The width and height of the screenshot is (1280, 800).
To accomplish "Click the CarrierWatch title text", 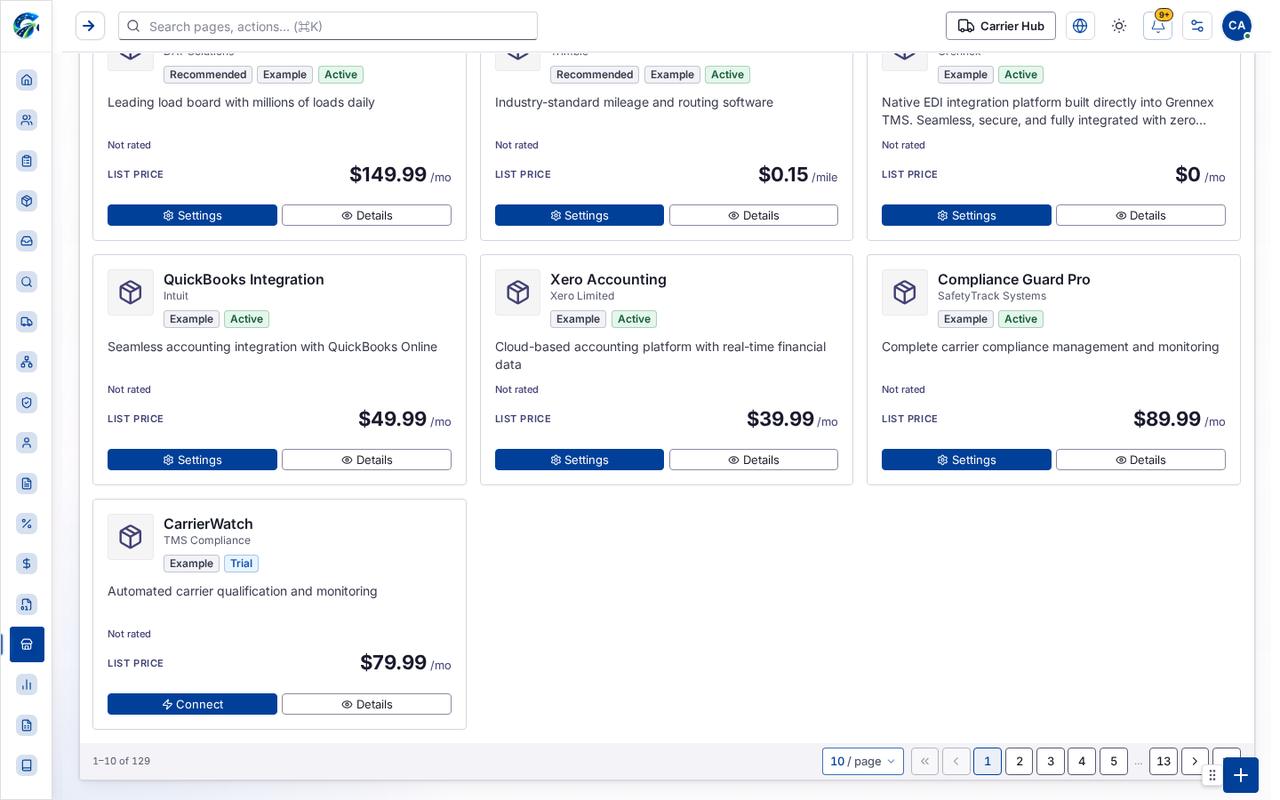I will [208, 524].
